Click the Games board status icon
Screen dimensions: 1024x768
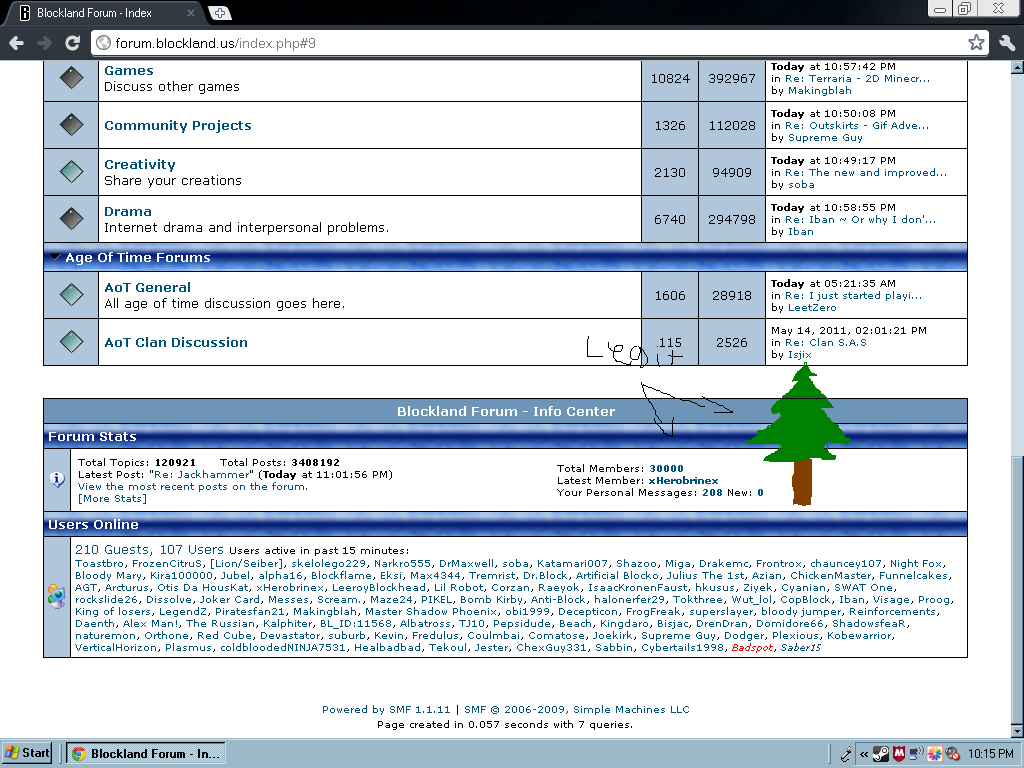click(x=71, y=78)
